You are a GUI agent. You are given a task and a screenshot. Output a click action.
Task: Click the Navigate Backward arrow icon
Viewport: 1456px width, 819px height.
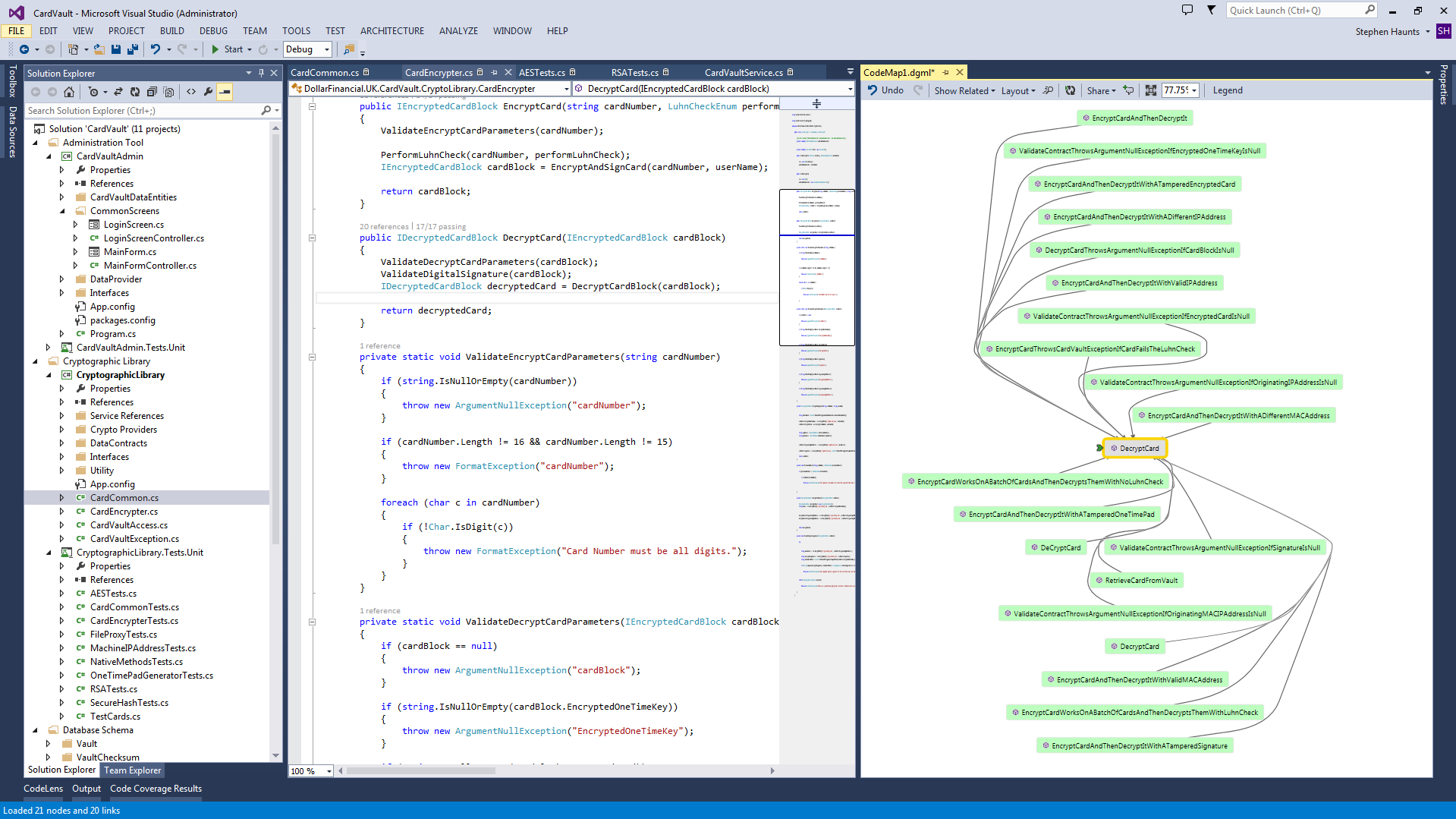point(24,49)
